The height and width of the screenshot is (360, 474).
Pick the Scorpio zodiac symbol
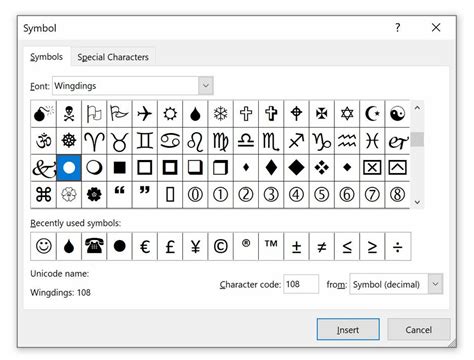[271, 141]
